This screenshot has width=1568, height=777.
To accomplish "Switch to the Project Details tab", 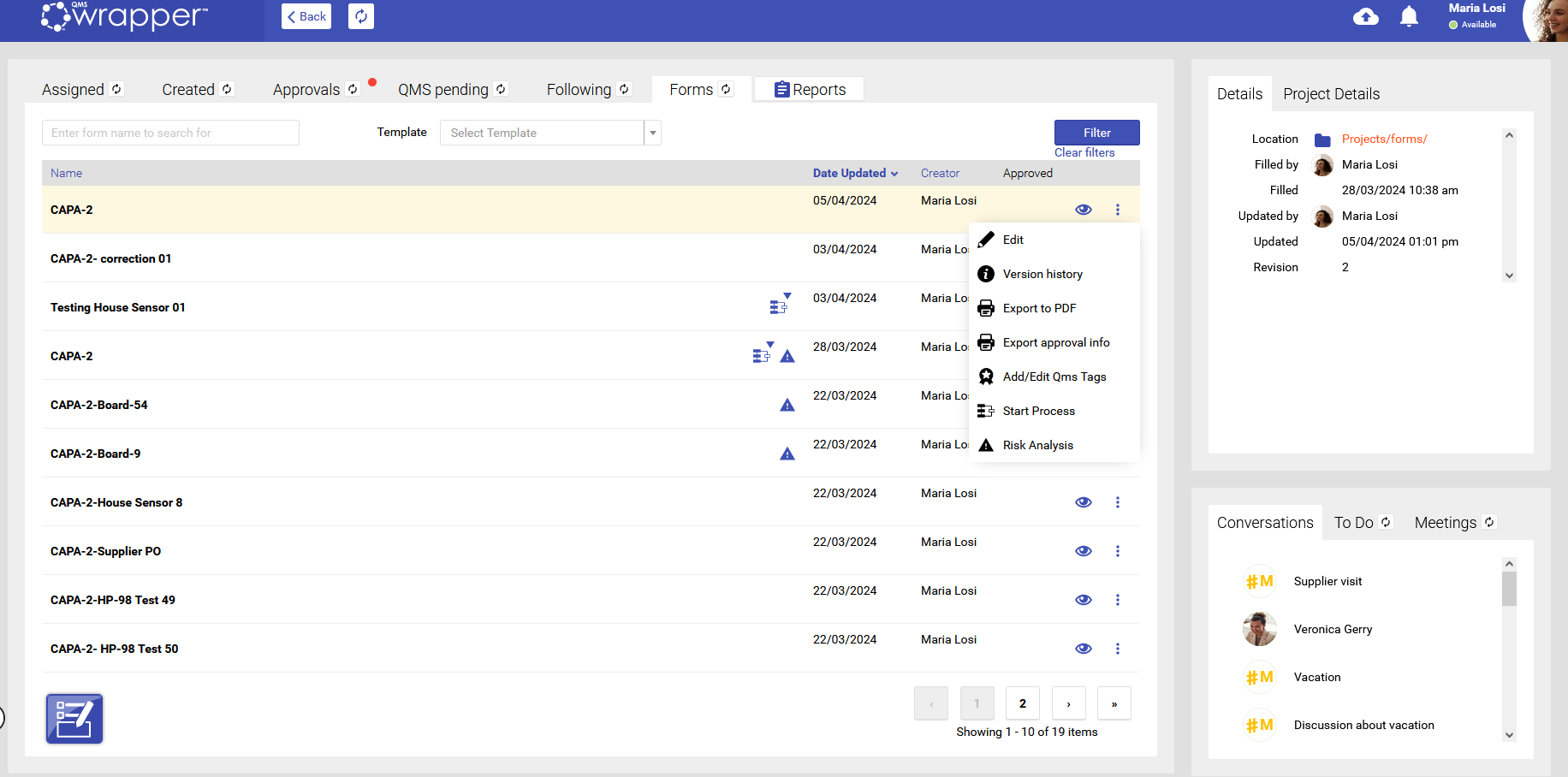I will 1331,93.
